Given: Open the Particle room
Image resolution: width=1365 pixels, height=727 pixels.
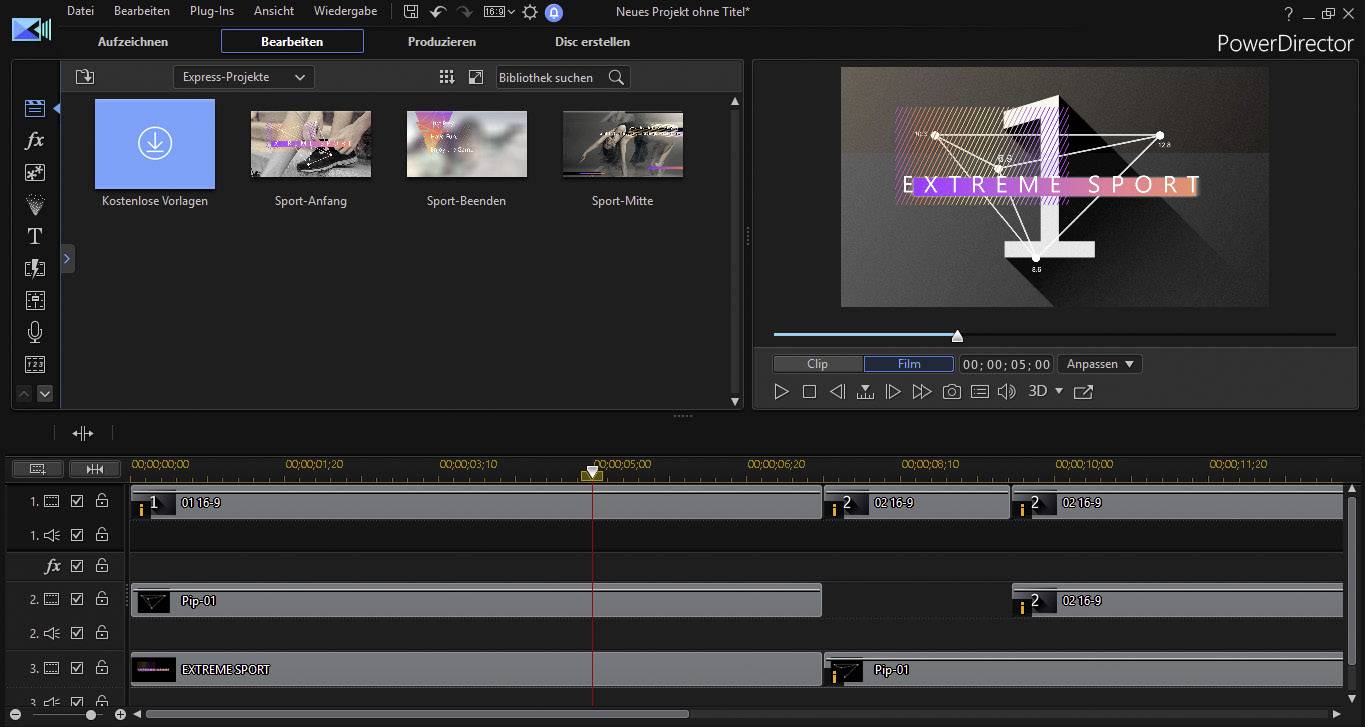Looking at the screenshot, I should click(34, 204).
